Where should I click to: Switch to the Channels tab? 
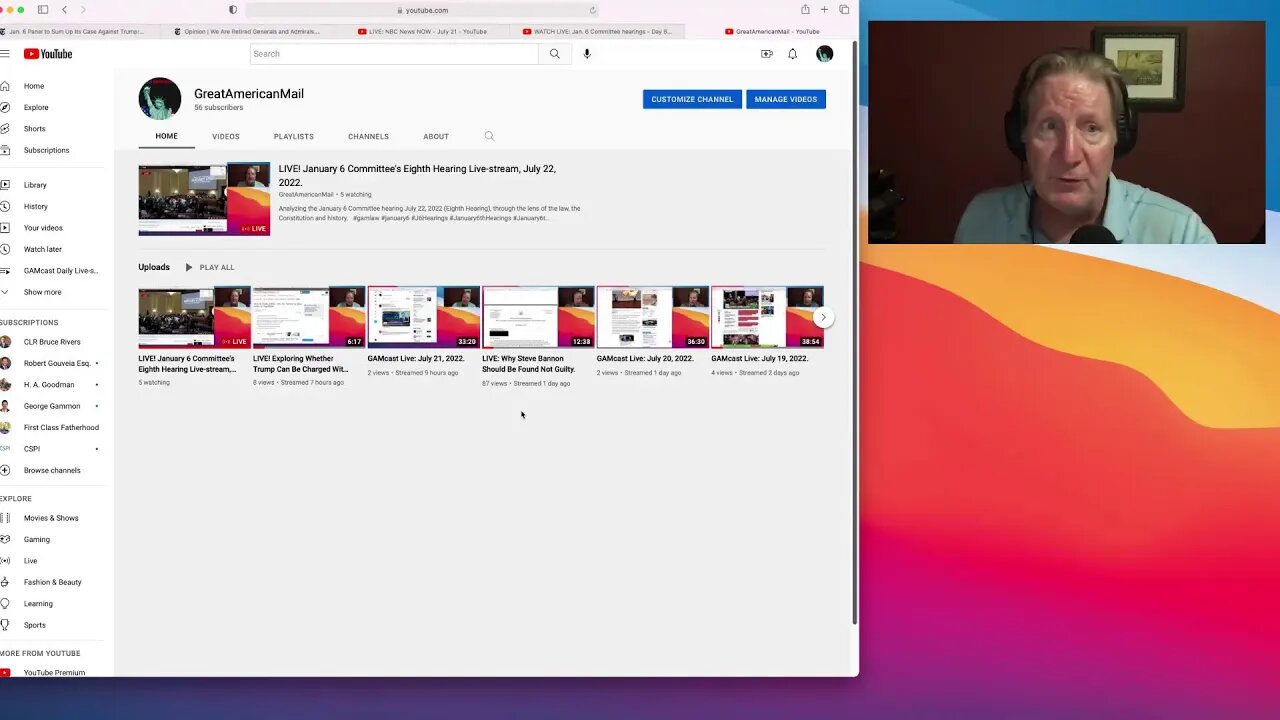click(x=368, y=136)
